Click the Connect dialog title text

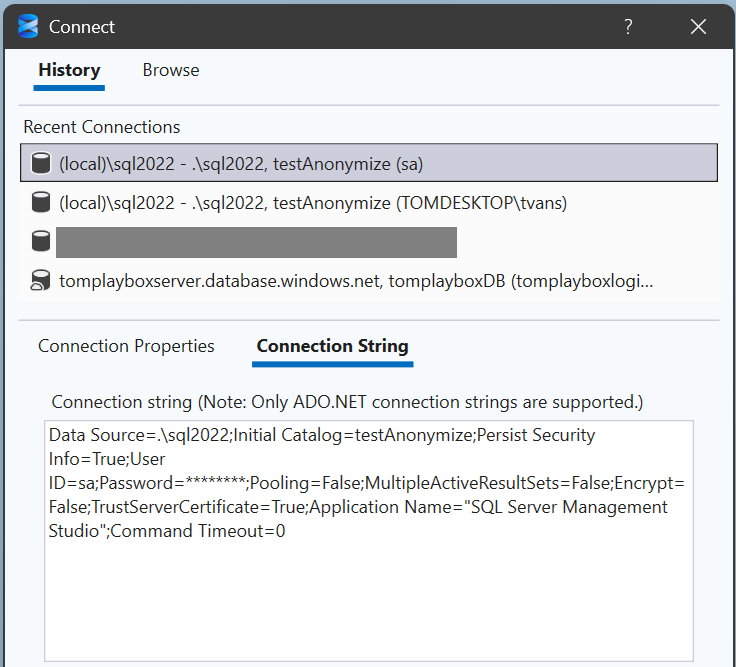pos(82,27)
